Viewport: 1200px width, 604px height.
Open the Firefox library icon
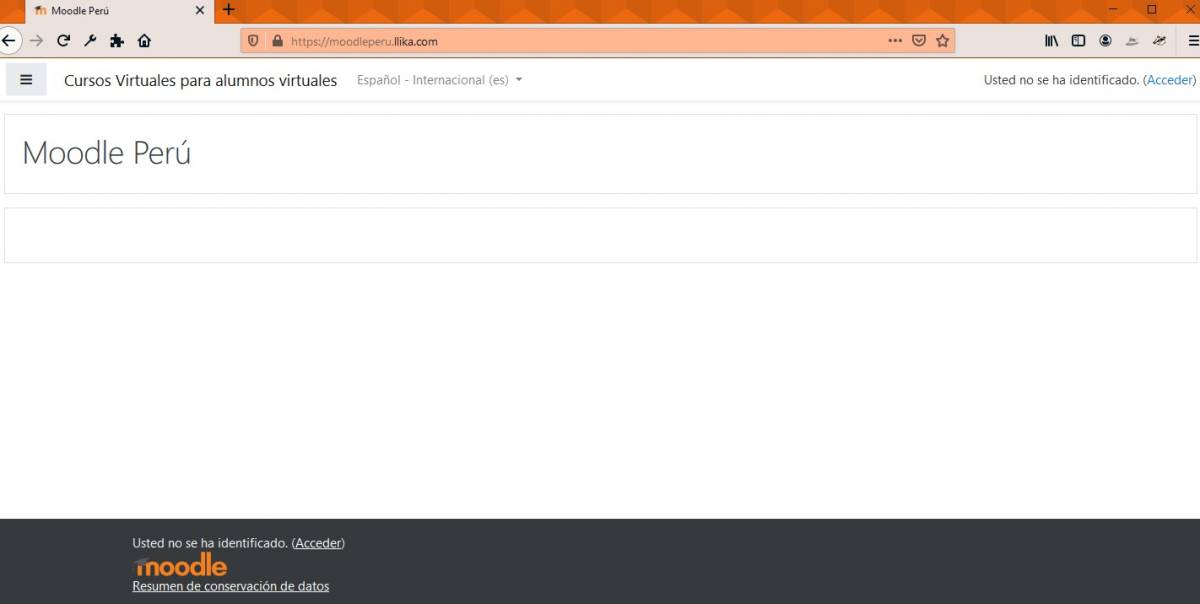click(1051, 41)
